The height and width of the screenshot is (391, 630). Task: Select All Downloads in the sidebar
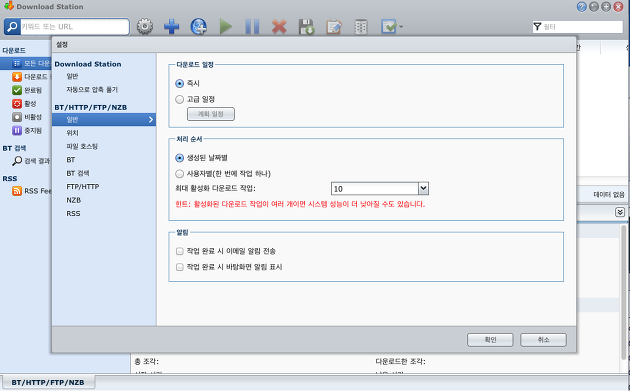[x=27, y=63]
